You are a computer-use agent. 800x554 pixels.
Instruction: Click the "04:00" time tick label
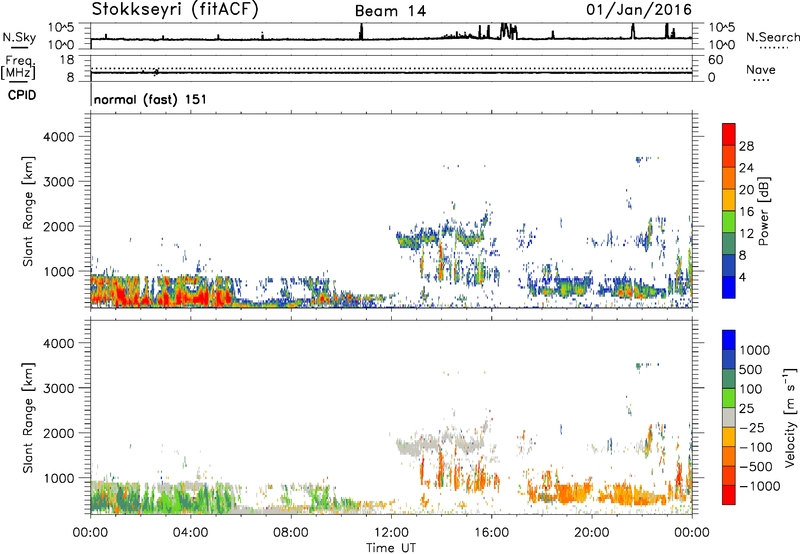(191, 533)
